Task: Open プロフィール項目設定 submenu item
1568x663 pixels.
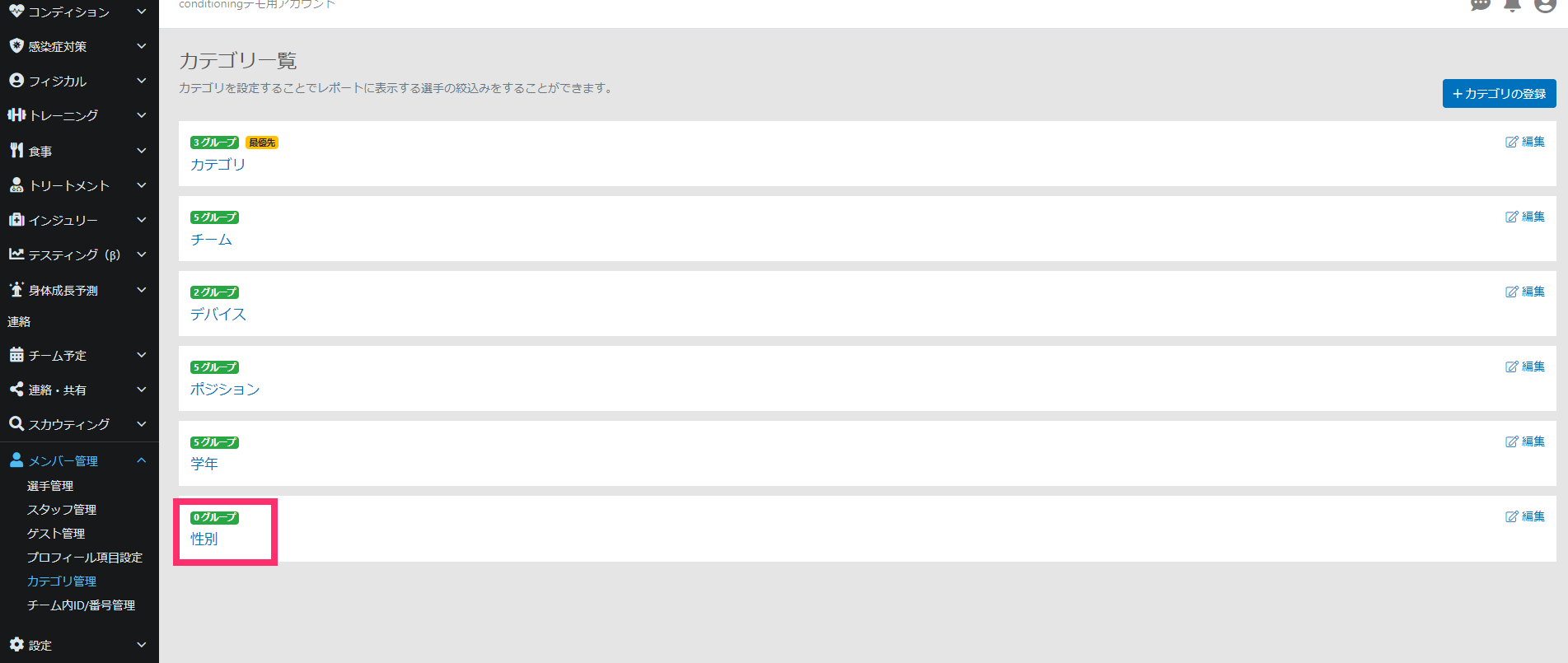Action: coord(85,558)
